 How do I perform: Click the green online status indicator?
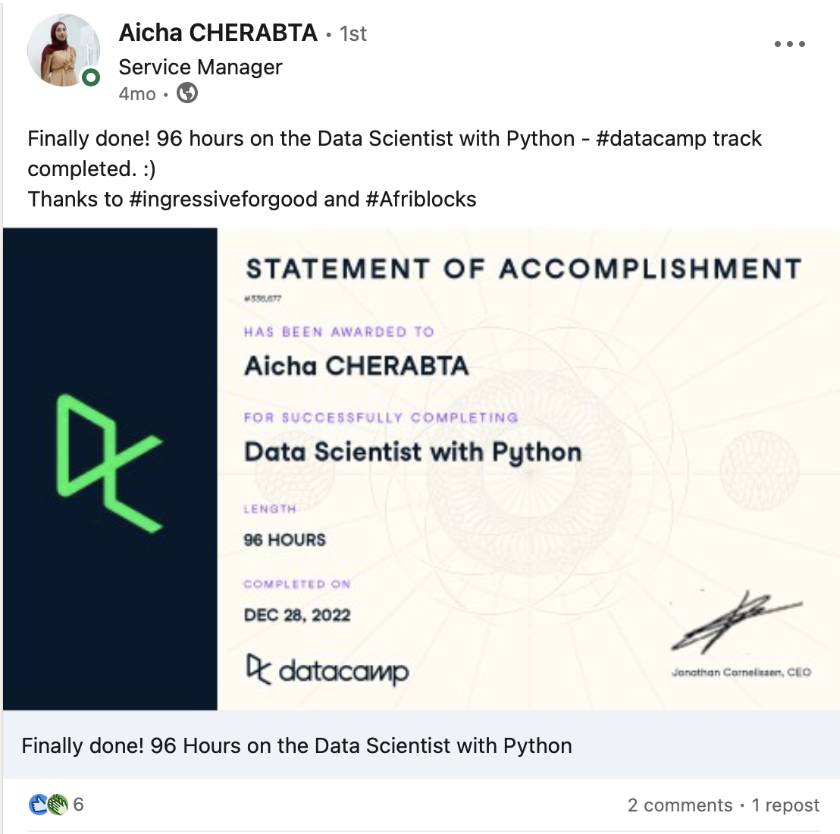(89, 75)
